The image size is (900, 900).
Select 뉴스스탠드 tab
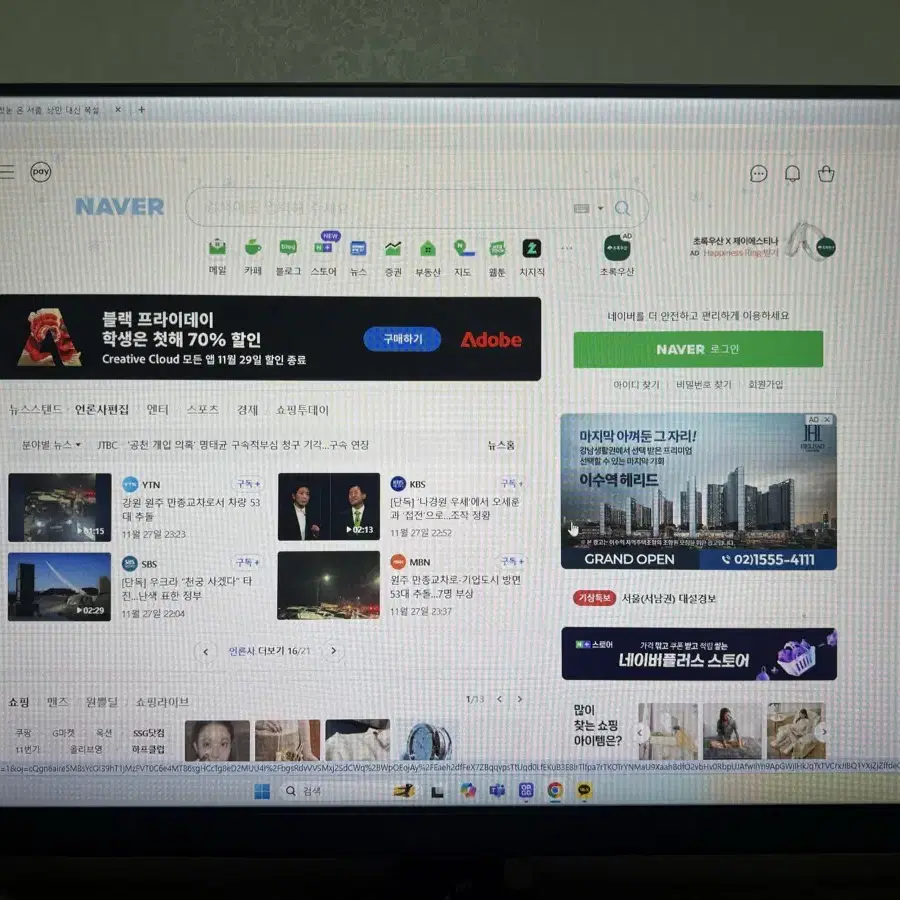click(36, 409)
